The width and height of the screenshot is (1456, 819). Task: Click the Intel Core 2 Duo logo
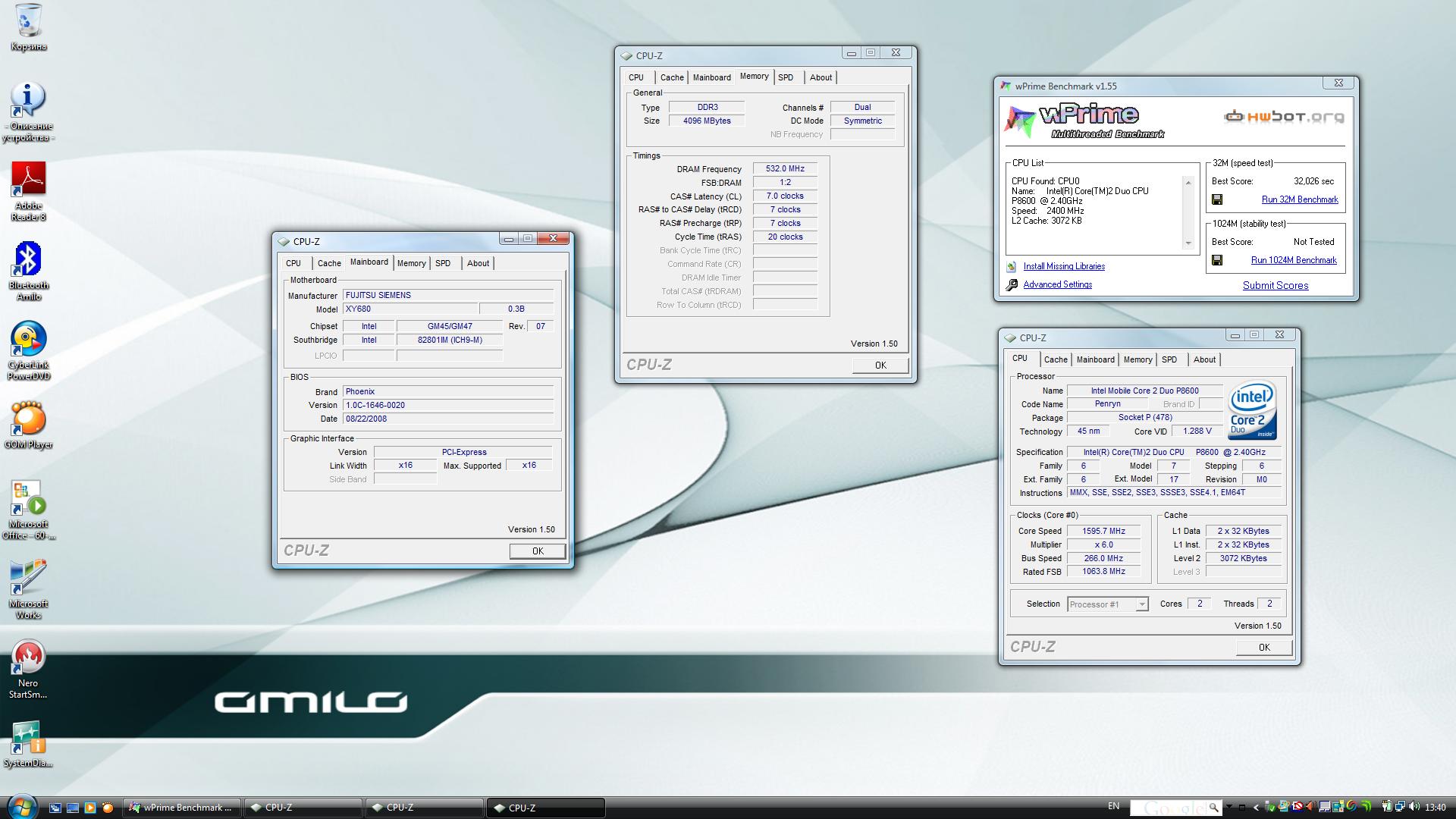[x=1252, y=410]
